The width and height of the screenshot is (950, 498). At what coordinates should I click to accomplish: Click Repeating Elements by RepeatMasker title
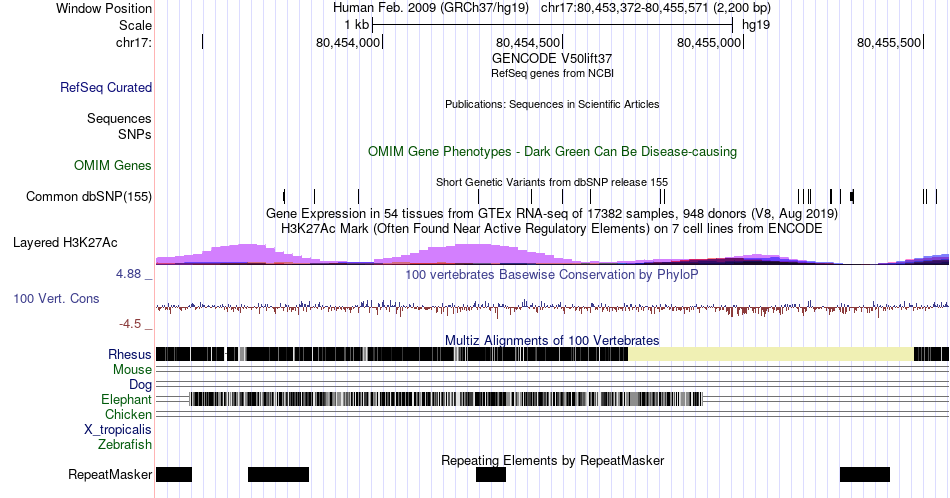(x=553, y=460)
